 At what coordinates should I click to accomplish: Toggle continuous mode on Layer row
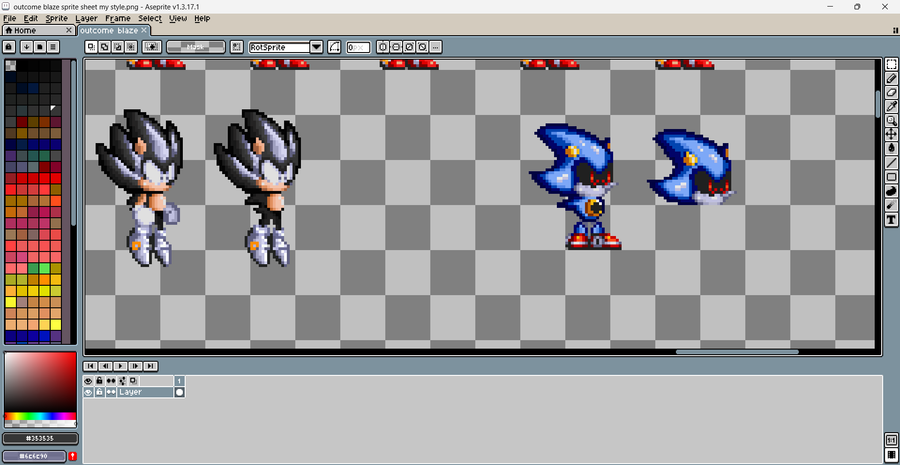(x=111, y=392)
